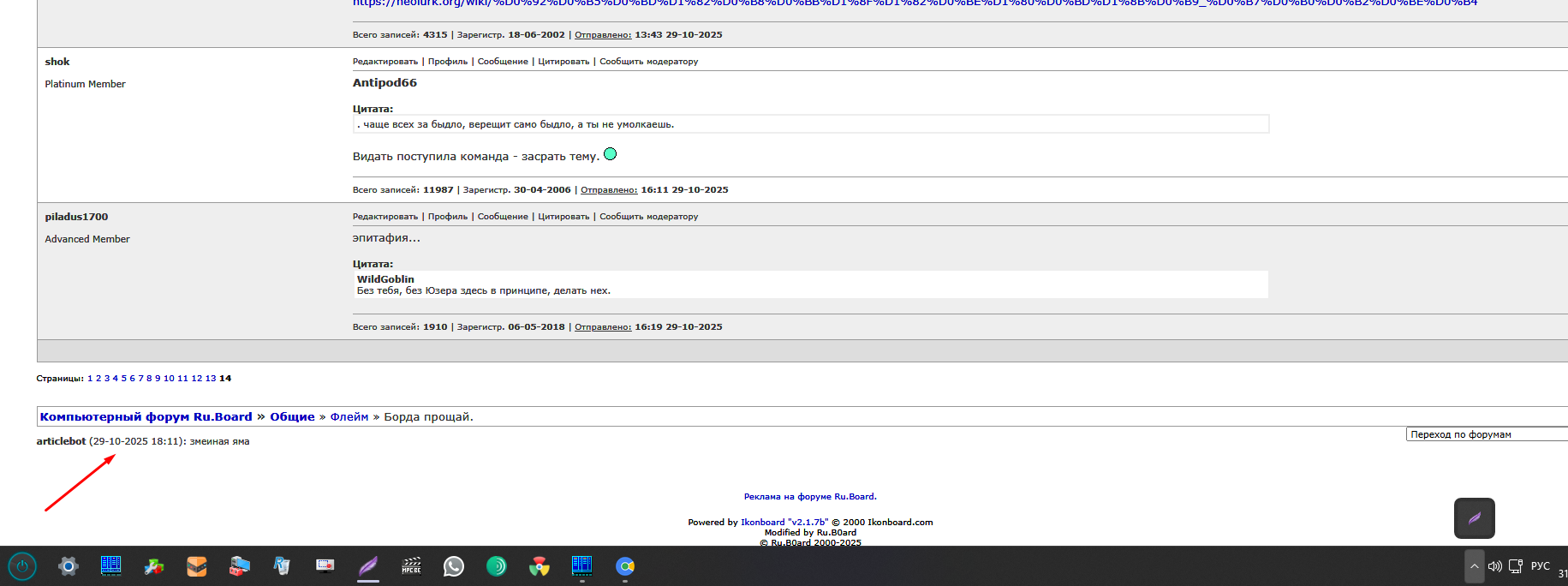
Task: Go to page 13 of the thread
Action: coord(211,379)
